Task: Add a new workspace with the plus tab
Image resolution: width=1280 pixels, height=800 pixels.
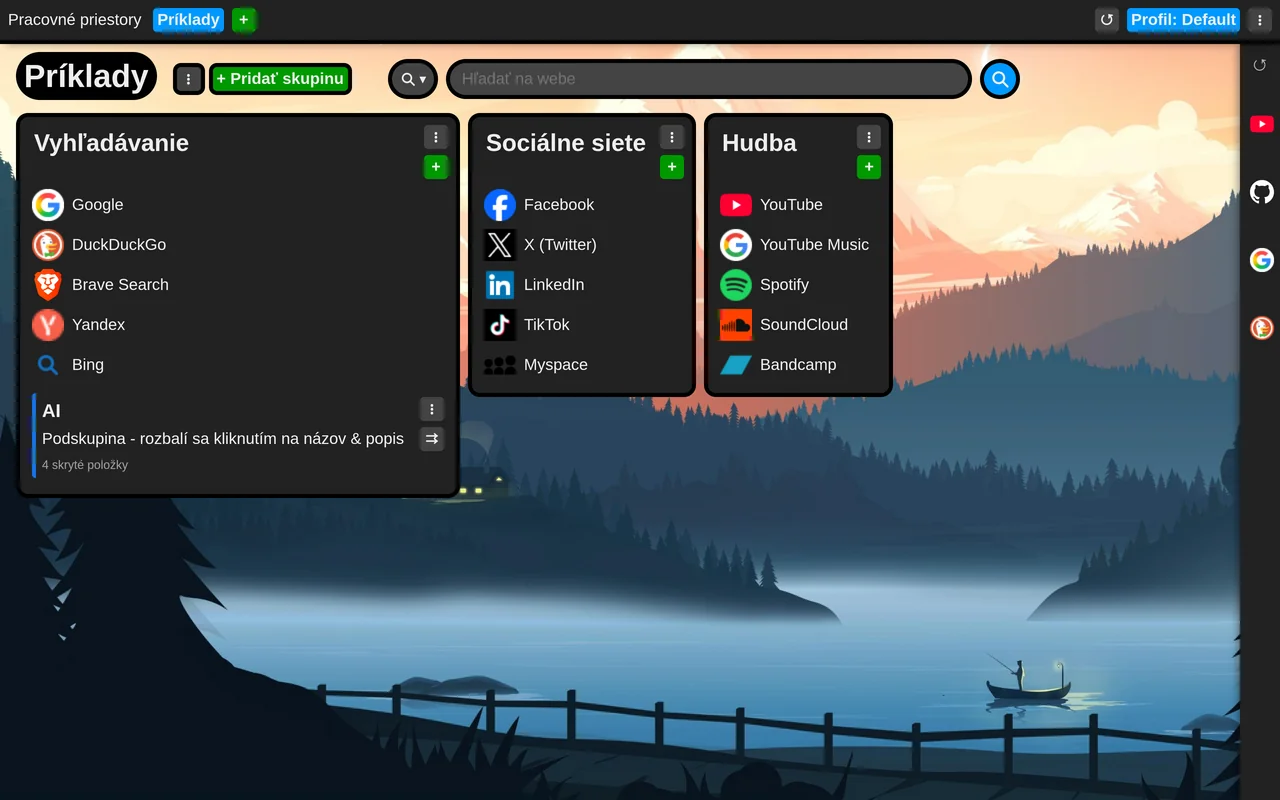Action: click(x=244, y=20)
